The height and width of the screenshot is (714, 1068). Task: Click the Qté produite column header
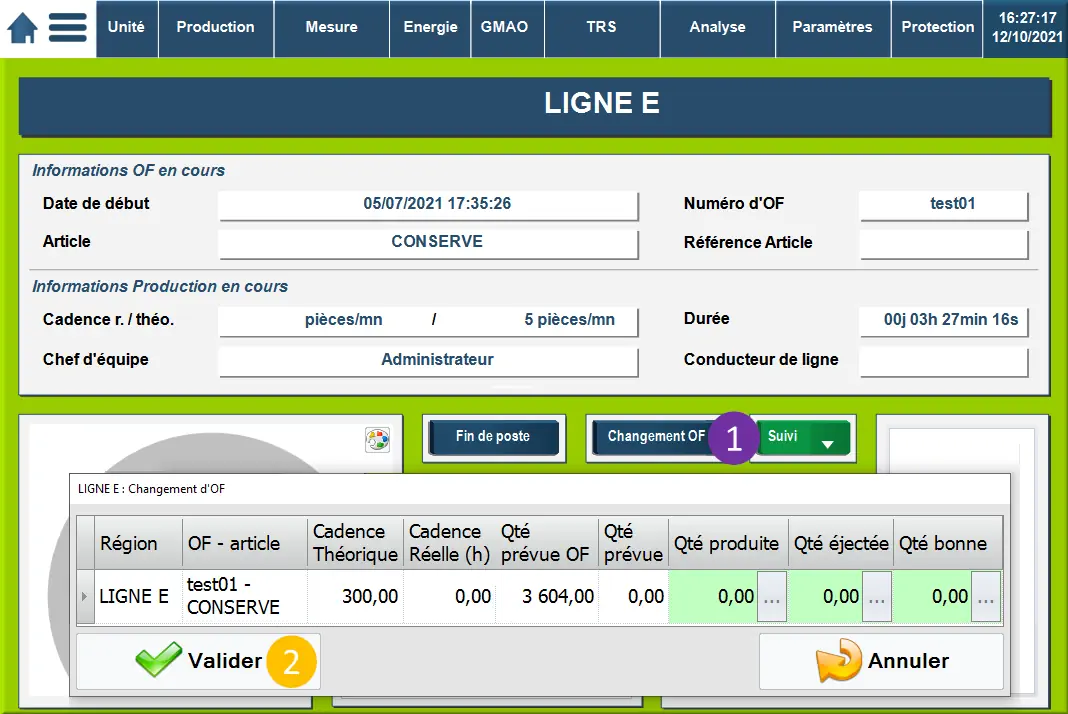pyautogui.click(x=727, y=543)
